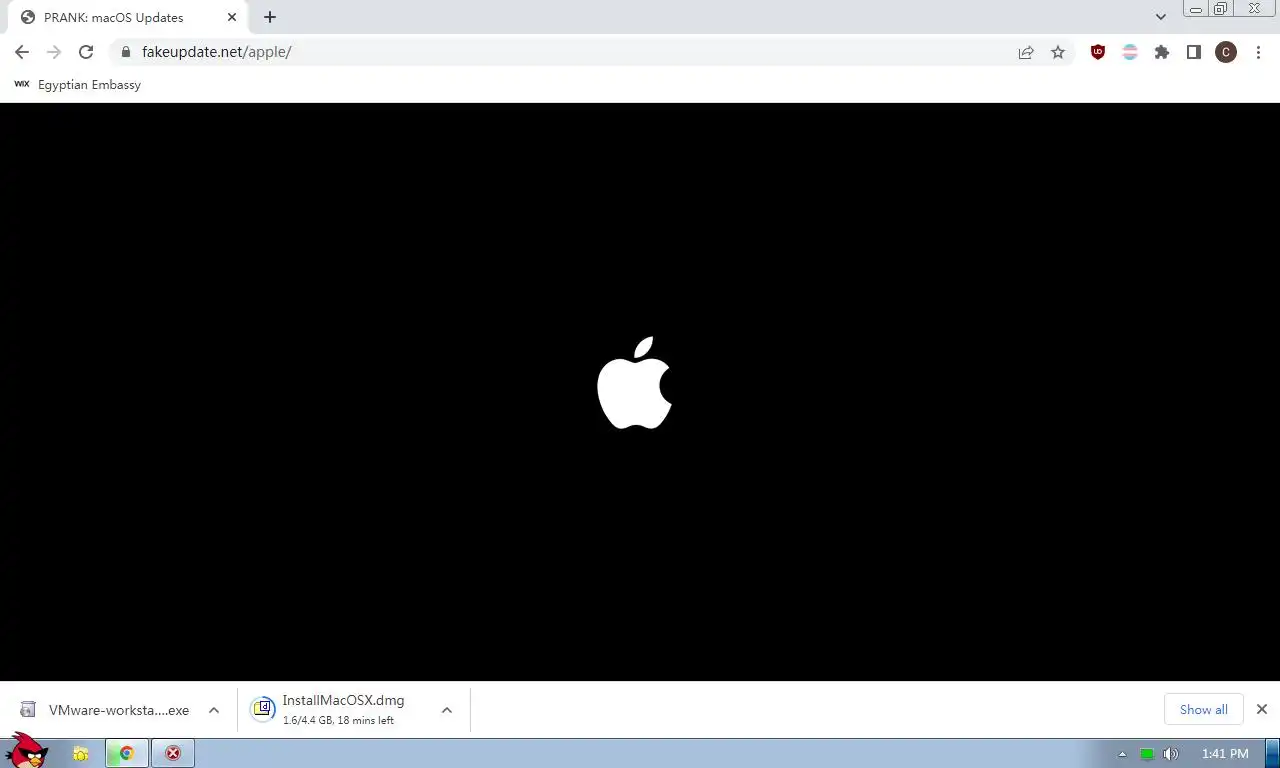Open the volume speaker tray icon
Viewport: 1280px width, 768px height.
tap(1171, 754)
